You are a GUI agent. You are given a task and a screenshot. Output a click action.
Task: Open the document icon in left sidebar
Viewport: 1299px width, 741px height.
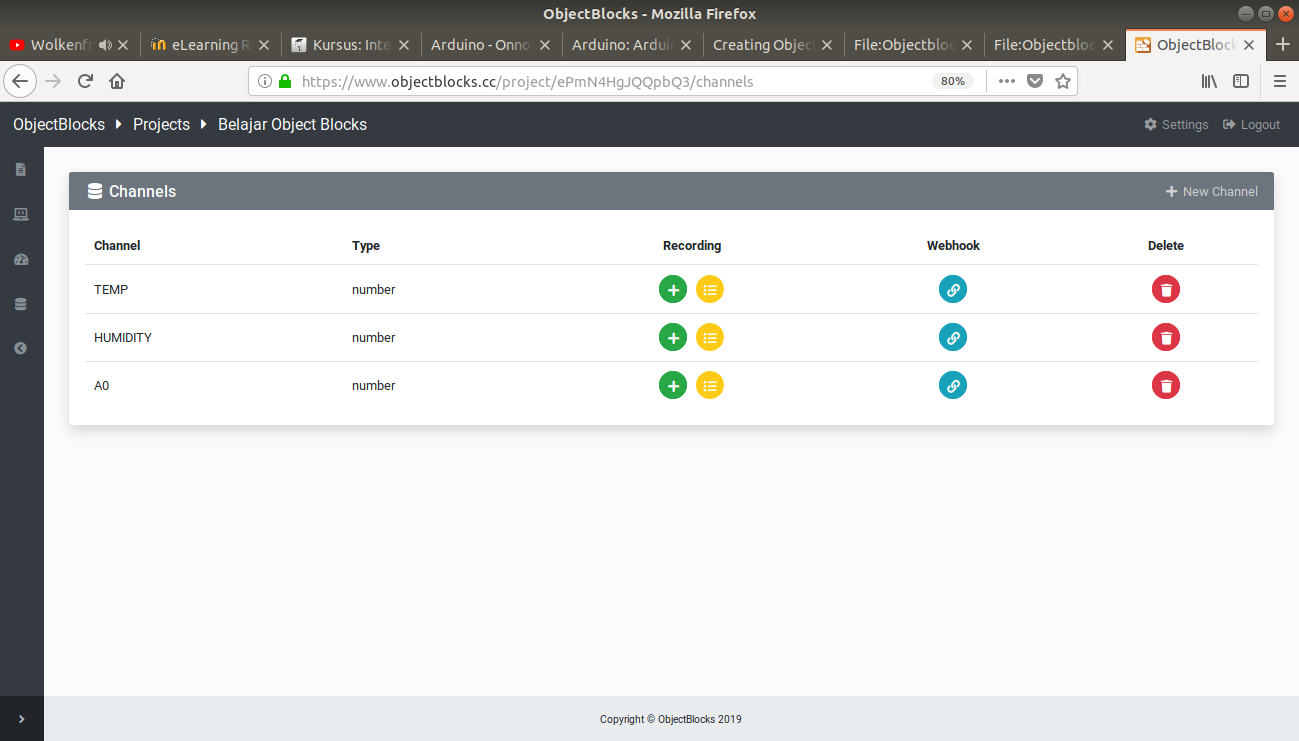click(x=21, y=170)
